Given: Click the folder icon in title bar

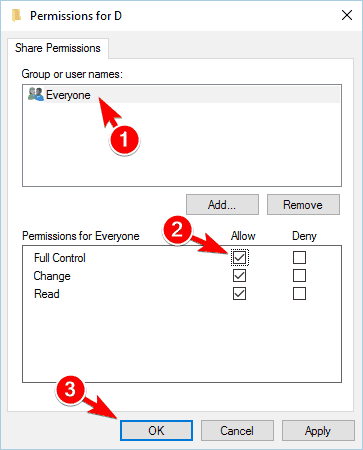Looking at the screenshot, I should click(16, 15).
